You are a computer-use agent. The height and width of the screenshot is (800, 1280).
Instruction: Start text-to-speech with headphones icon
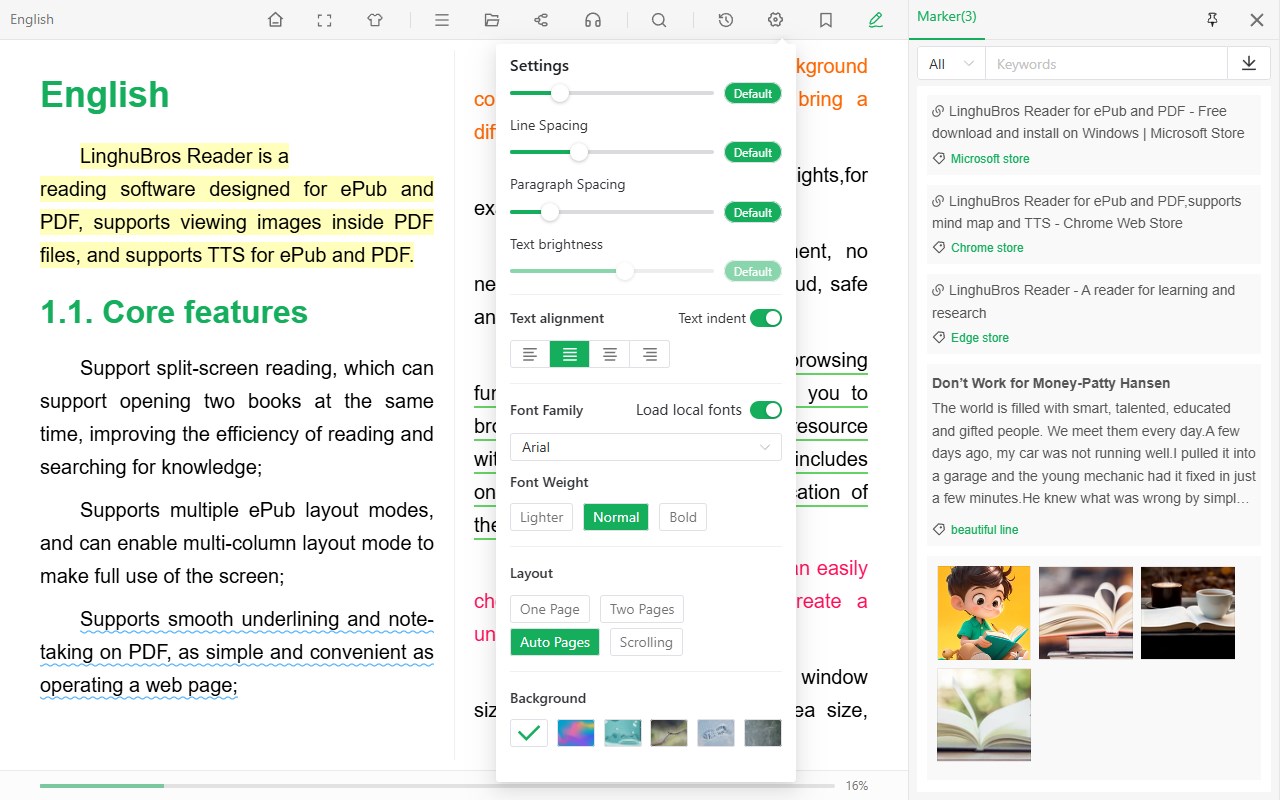(x=593, y=20)
